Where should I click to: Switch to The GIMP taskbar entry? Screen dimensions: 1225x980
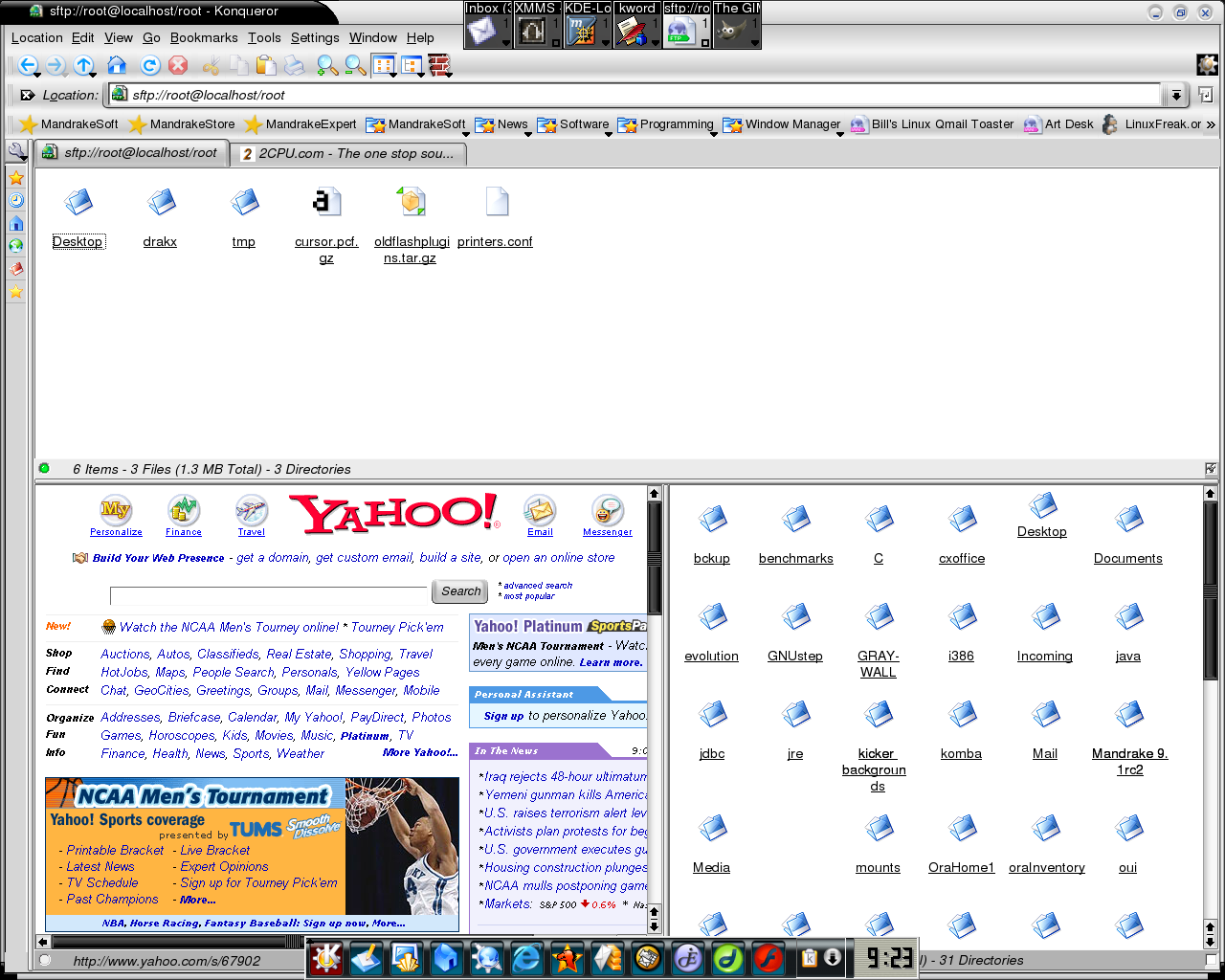(x=736, y=25)
